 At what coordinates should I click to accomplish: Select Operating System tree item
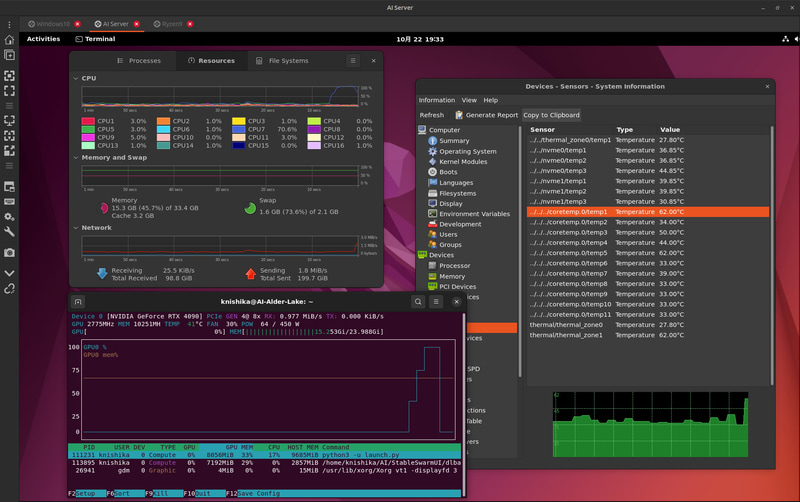462,152
